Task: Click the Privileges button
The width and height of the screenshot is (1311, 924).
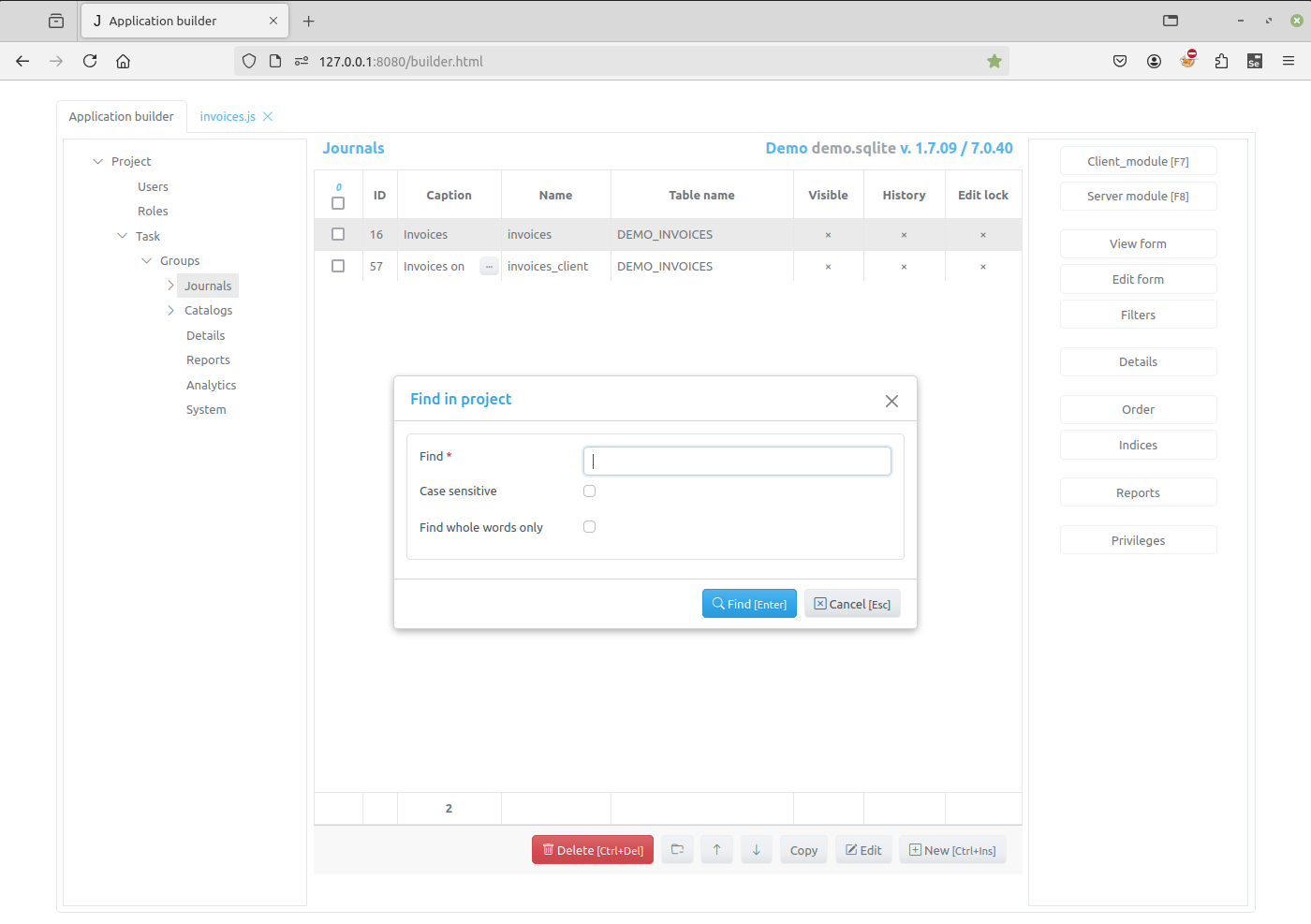Action: click(x=1138, y=540)
